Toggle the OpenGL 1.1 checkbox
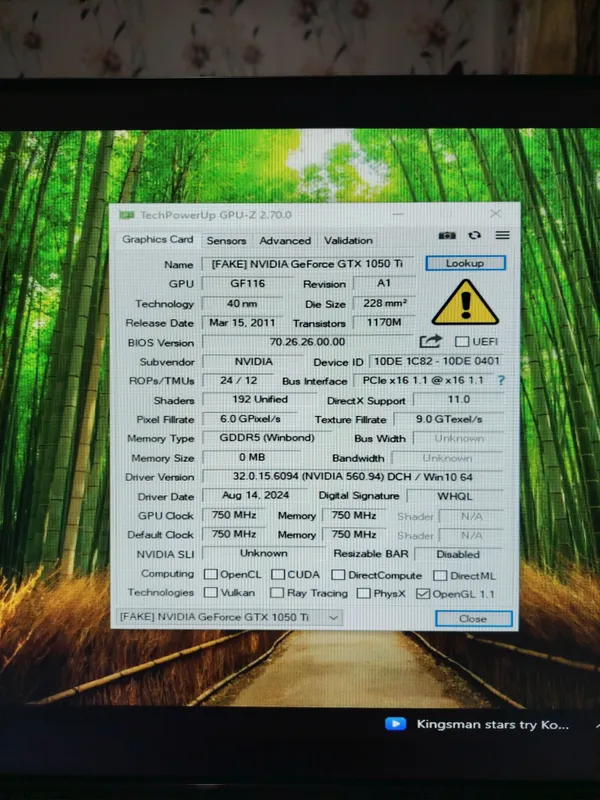600x800 pixels. point(422,594)
